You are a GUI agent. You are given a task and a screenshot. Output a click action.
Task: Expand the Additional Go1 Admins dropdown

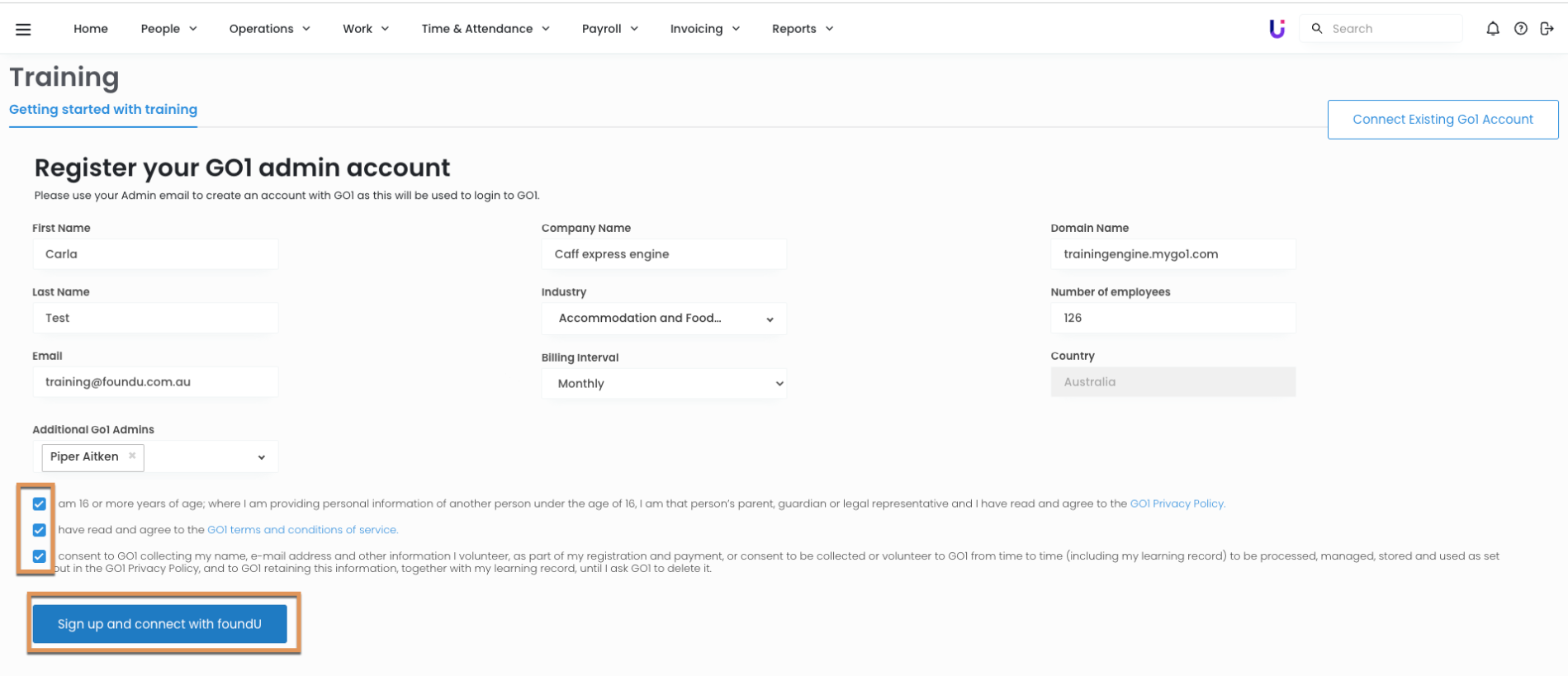pyautogui.click(x=261, y=457)
